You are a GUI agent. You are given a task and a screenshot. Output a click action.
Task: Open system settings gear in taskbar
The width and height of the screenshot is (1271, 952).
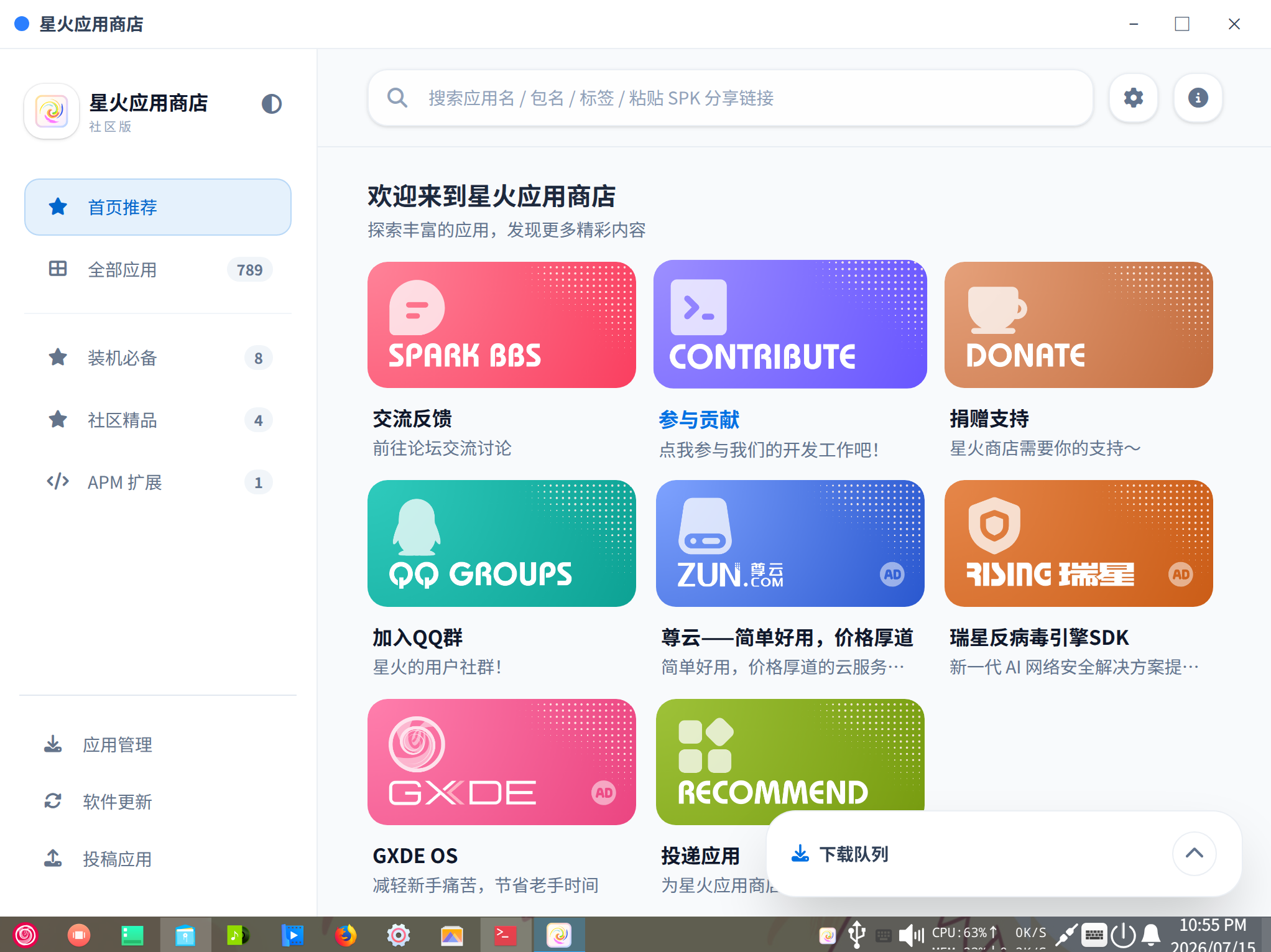pyautogui.click(x=399, y=935)
